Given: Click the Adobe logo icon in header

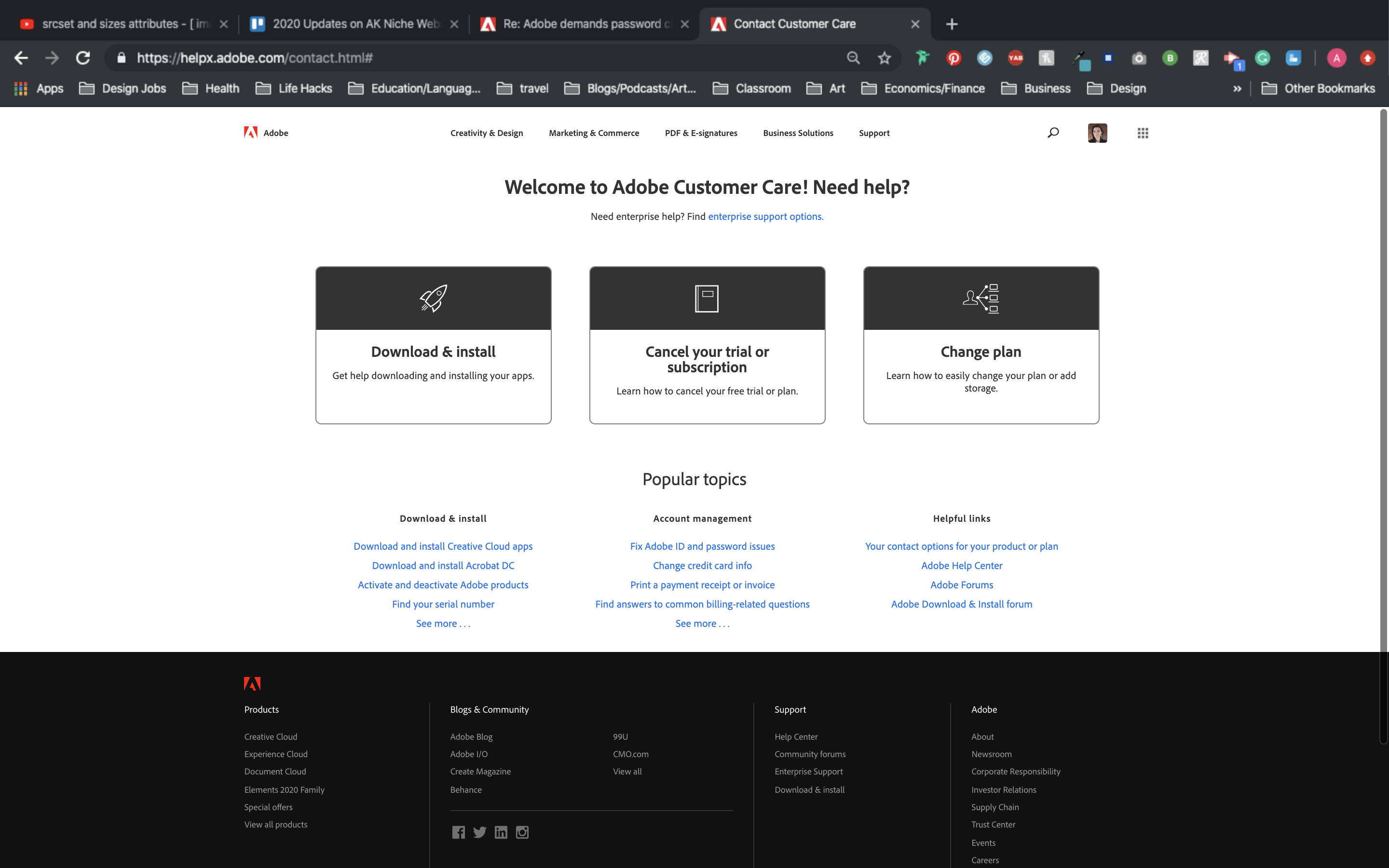Looking at the screenshot, I should pos(247,132).
